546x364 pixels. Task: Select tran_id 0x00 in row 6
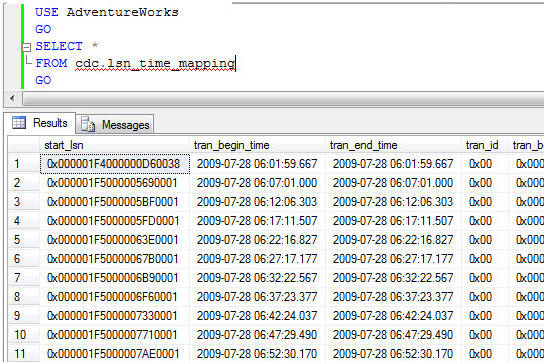[x=485, y=259]
